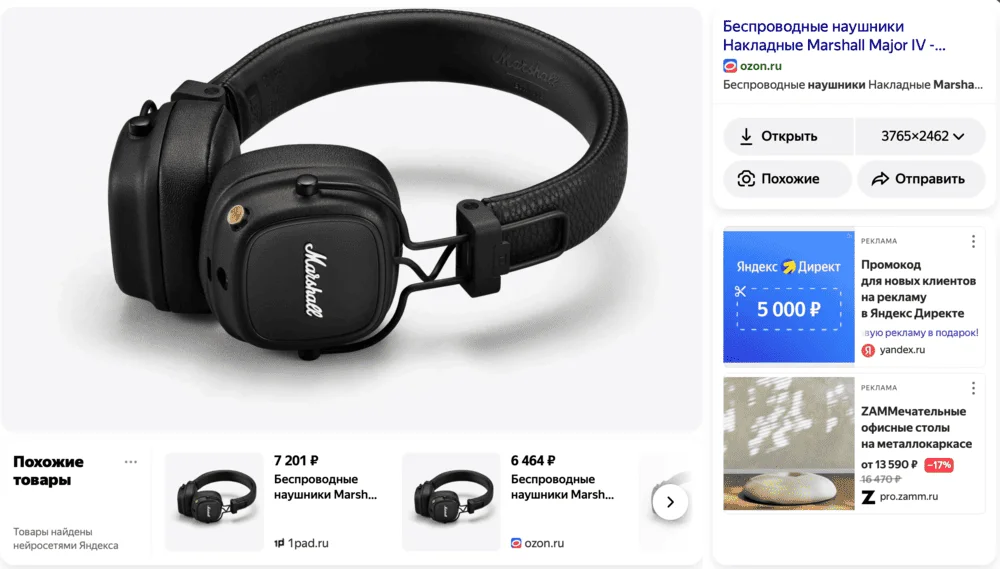Open Marshall Major IV headline link
The image size is (1000, 569).
tap(834, 36)
